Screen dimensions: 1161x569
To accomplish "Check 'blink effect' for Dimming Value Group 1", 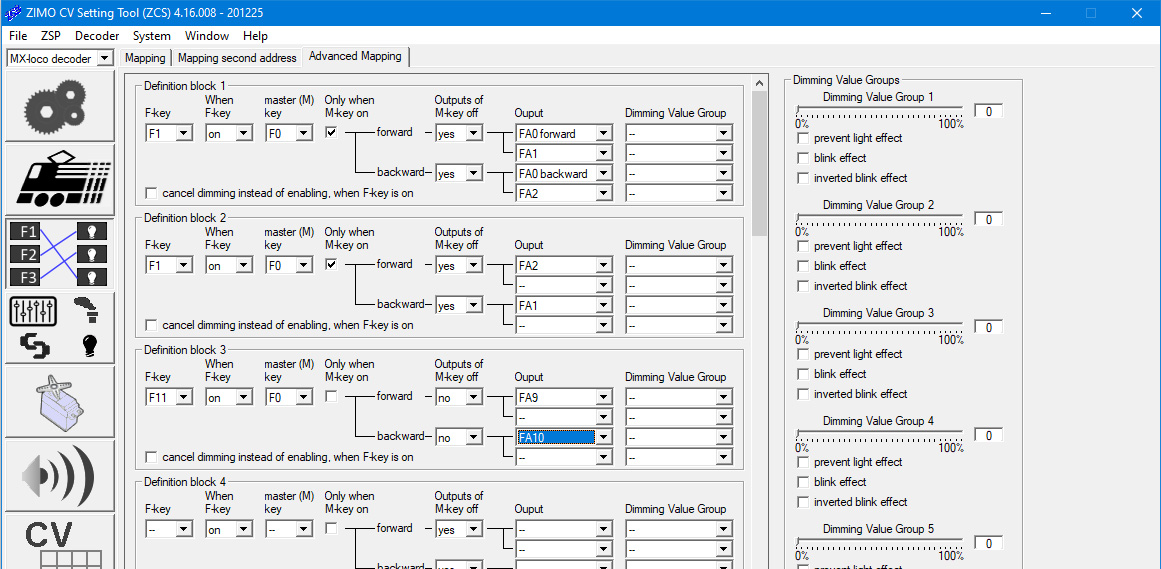I will tap(803, 158).
